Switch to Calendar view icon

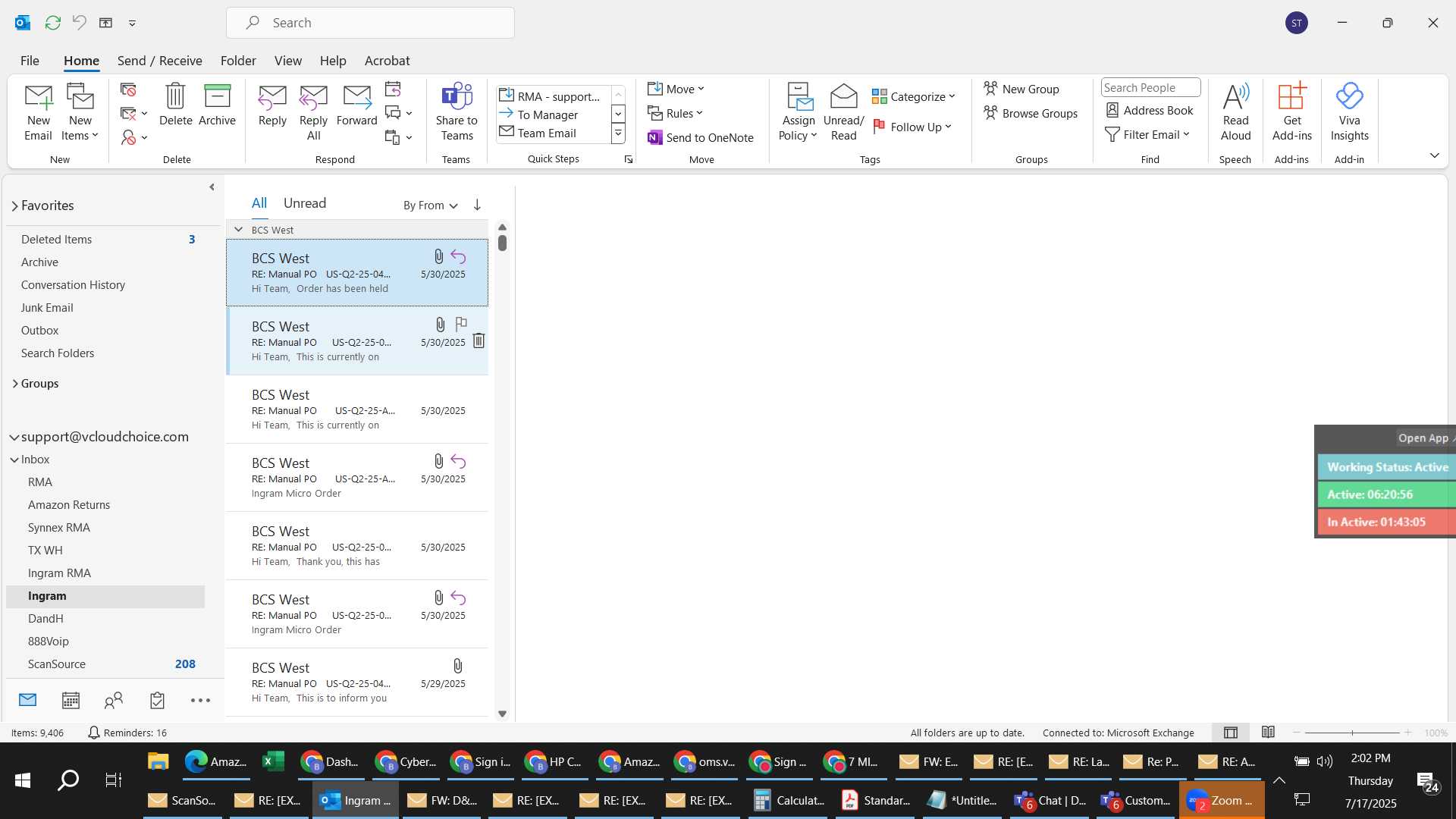tap(71, 700)
